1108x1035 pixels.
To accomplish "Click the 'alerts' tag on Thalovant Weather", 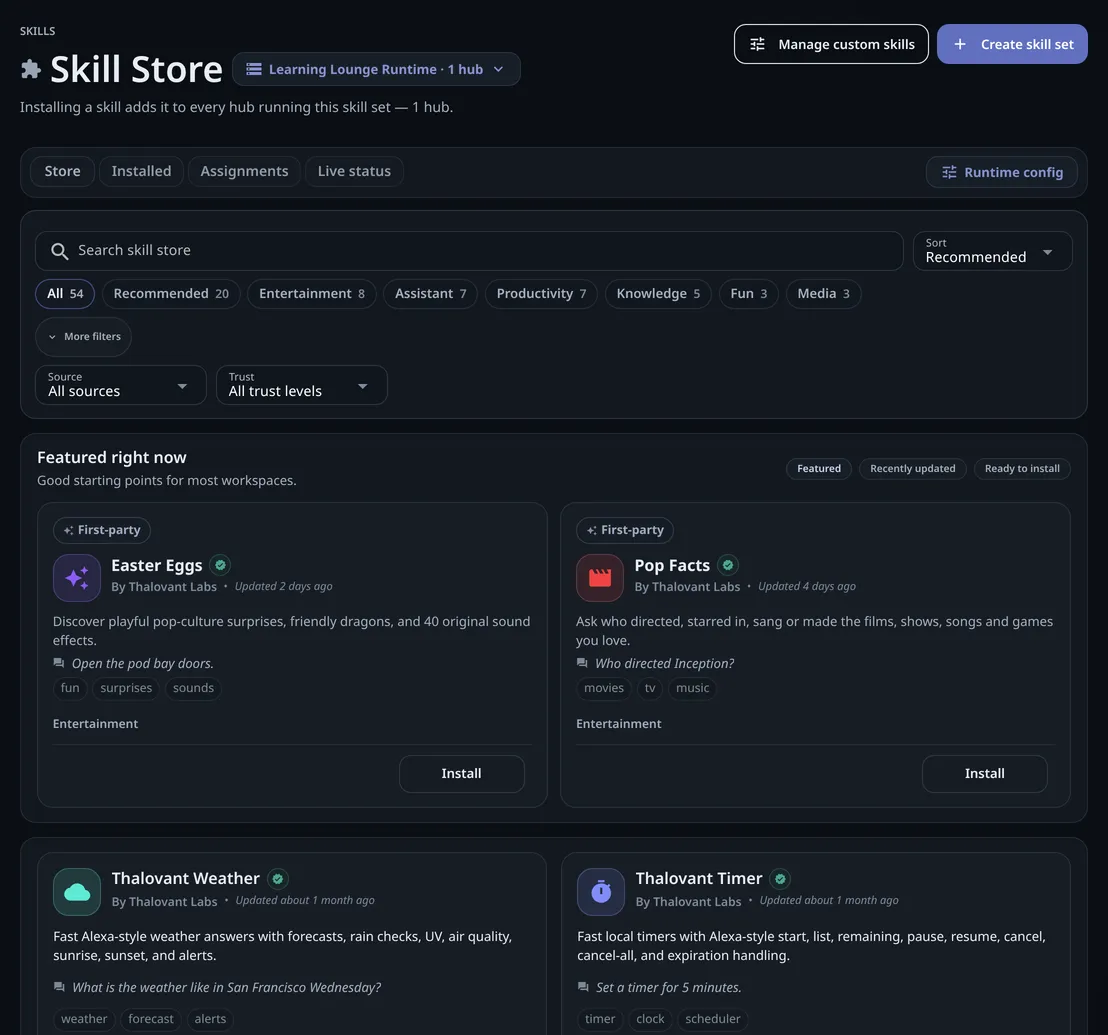I will pyautogui.click(x=210, y=1019).
